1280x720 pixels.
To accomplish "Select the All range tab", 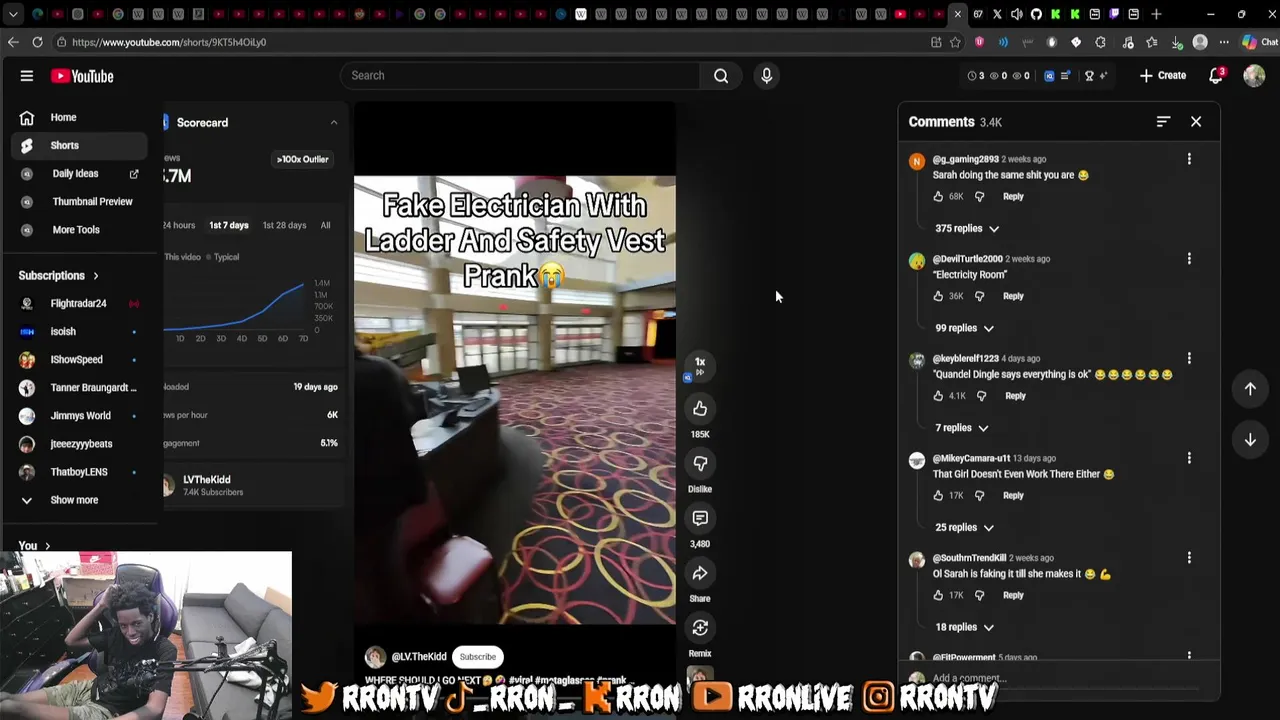I will click(x=325, y=225).
